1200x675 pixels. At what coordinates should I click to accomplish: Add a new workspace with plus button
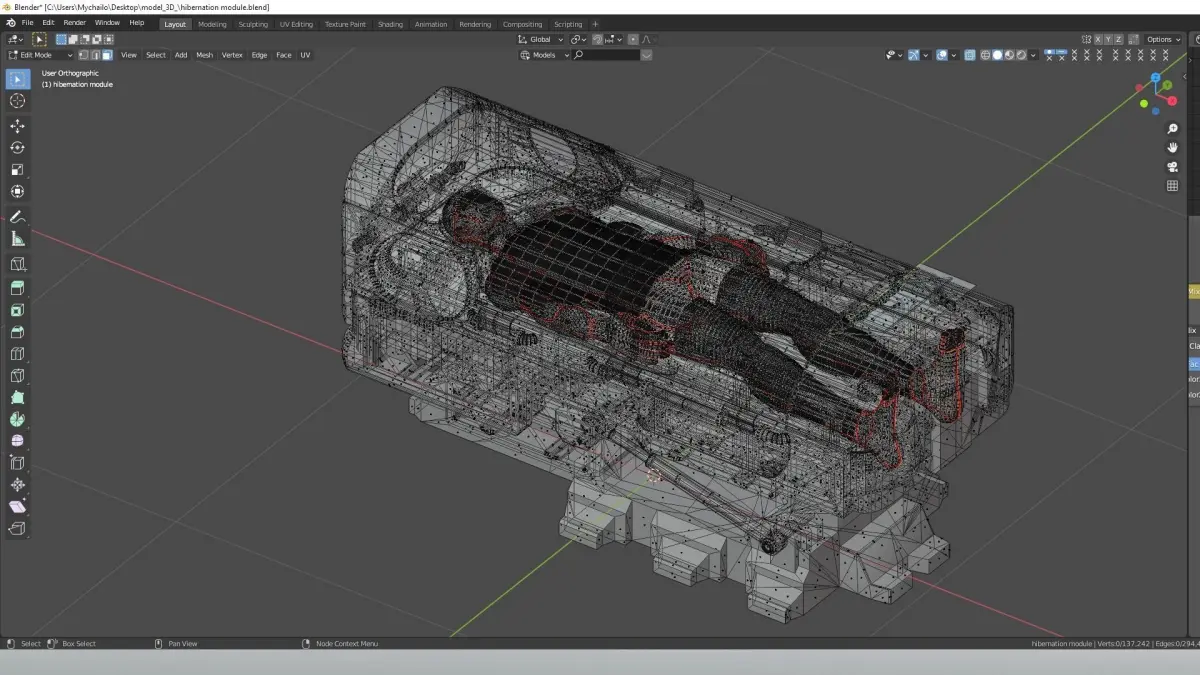click(x=595, y=24)
